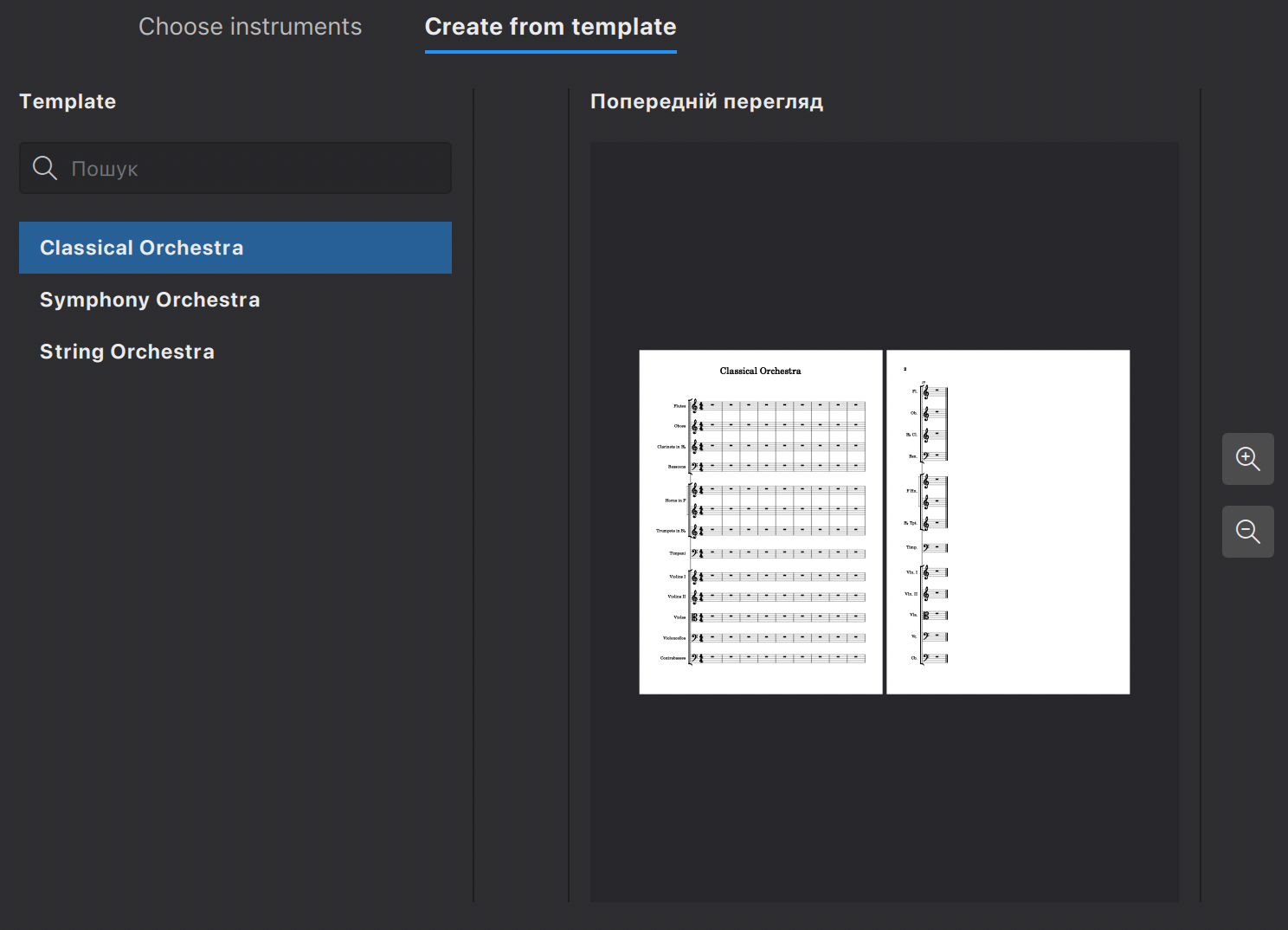The image size is (1288, 930).
Task: Click the Classical Orchestra title on the preview
Action: pyautogui.click(x=759, y=371)
